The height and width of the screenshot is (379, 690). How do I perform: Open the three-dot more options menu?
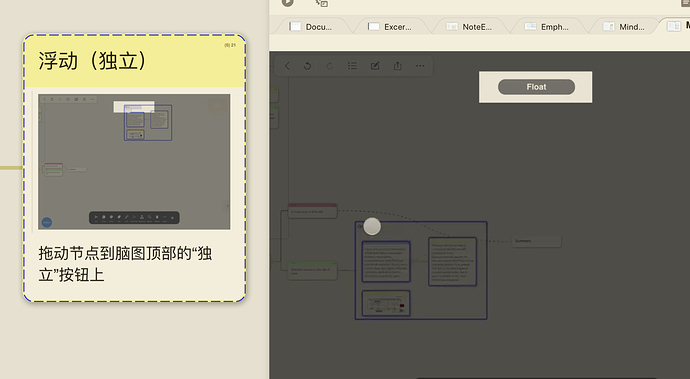coord(420,66)
